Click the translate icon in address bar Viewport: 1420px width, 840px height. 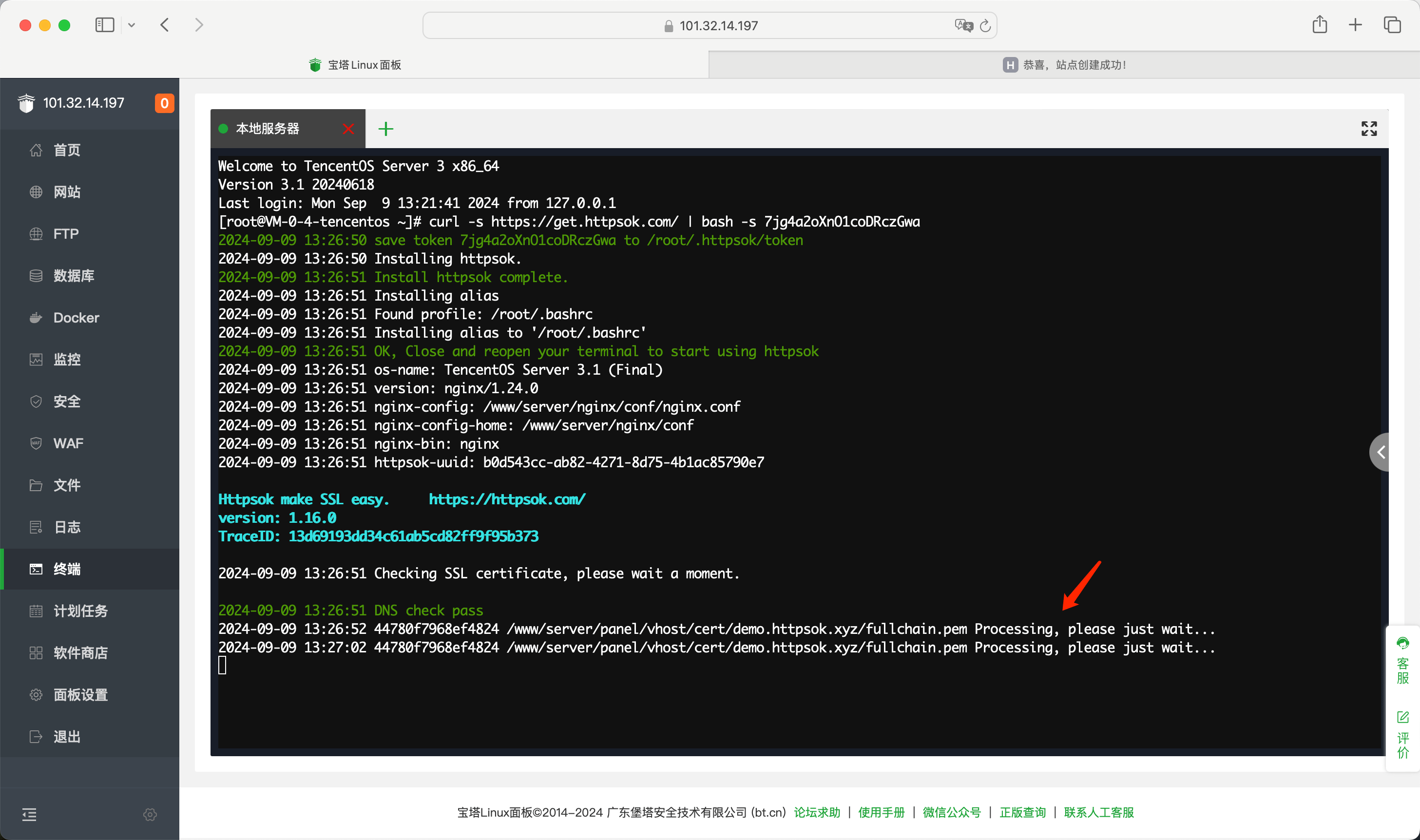[963, 25]
